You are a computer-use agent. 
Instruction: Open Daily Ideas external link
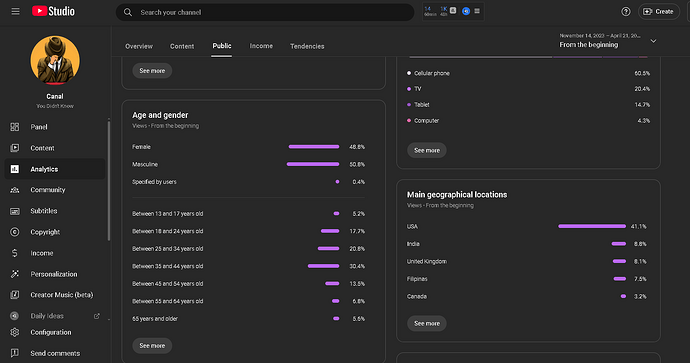click(96, 316)
